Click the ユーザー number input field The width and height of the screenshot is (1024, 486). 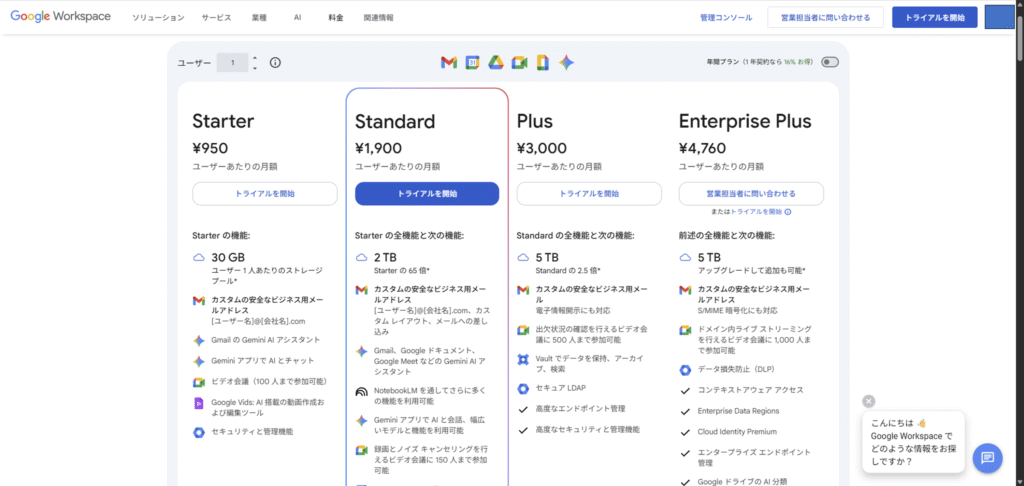(232, 63)
